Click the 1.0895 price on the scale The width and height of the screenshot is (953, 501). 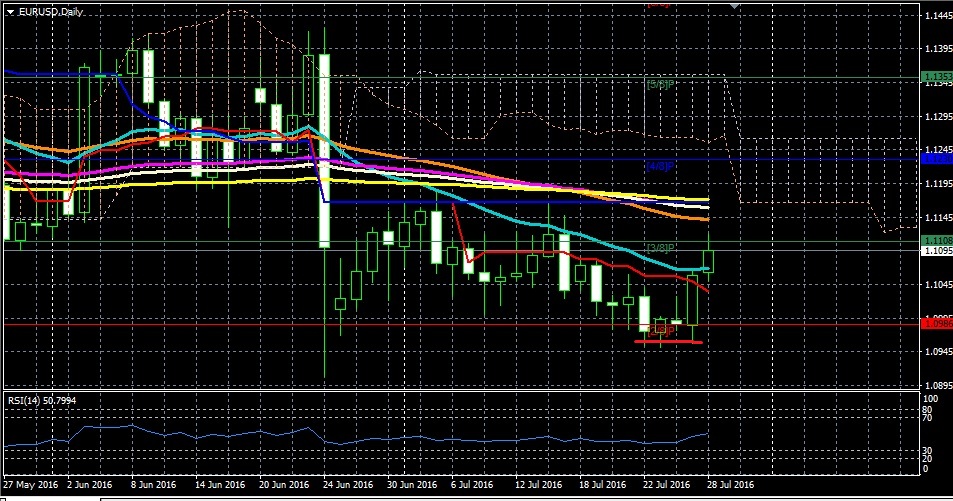point(937,385)
